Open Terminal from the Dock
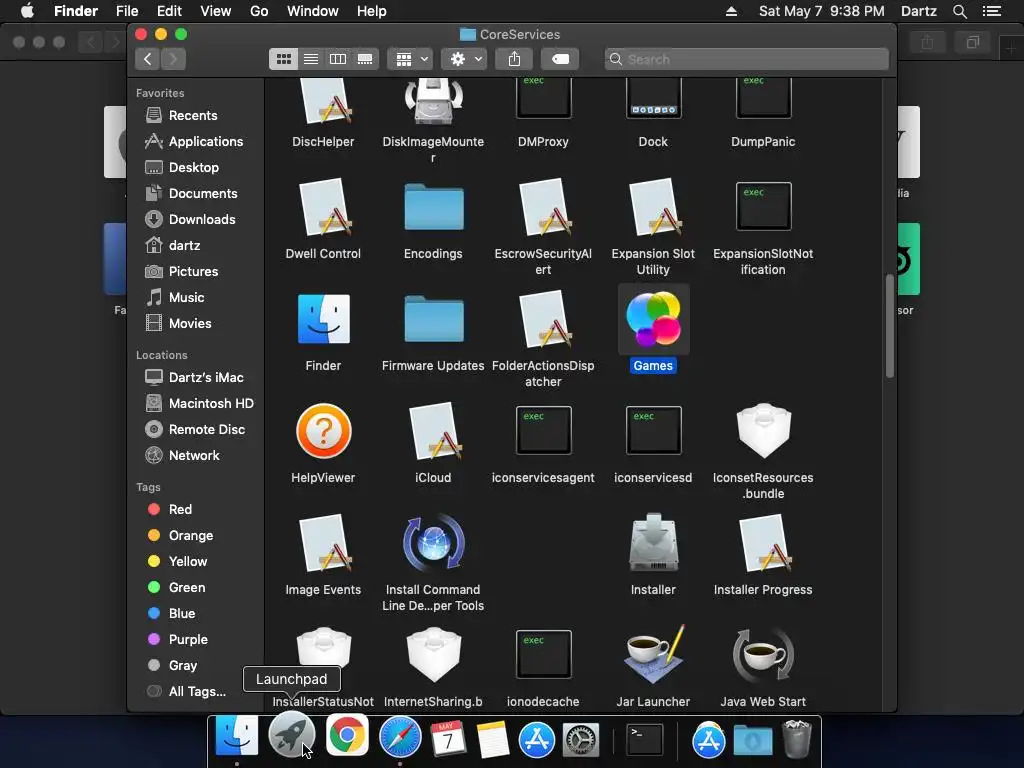 [x=645, y=739]
